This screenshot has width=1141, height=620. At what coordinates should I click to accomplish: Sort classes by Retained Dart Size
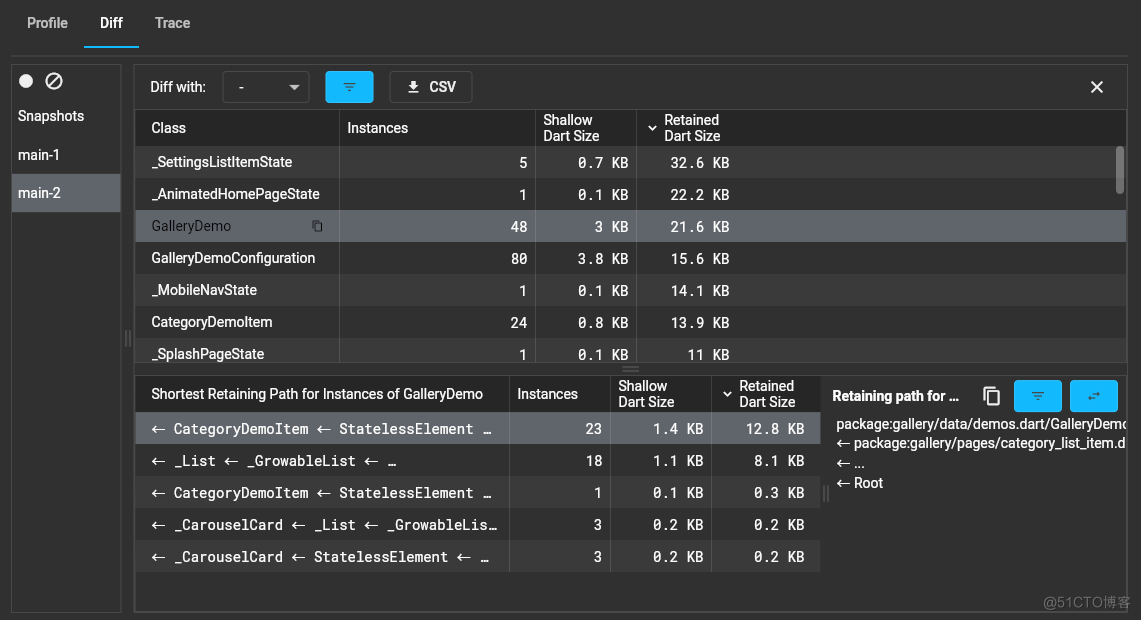point(690,128)
